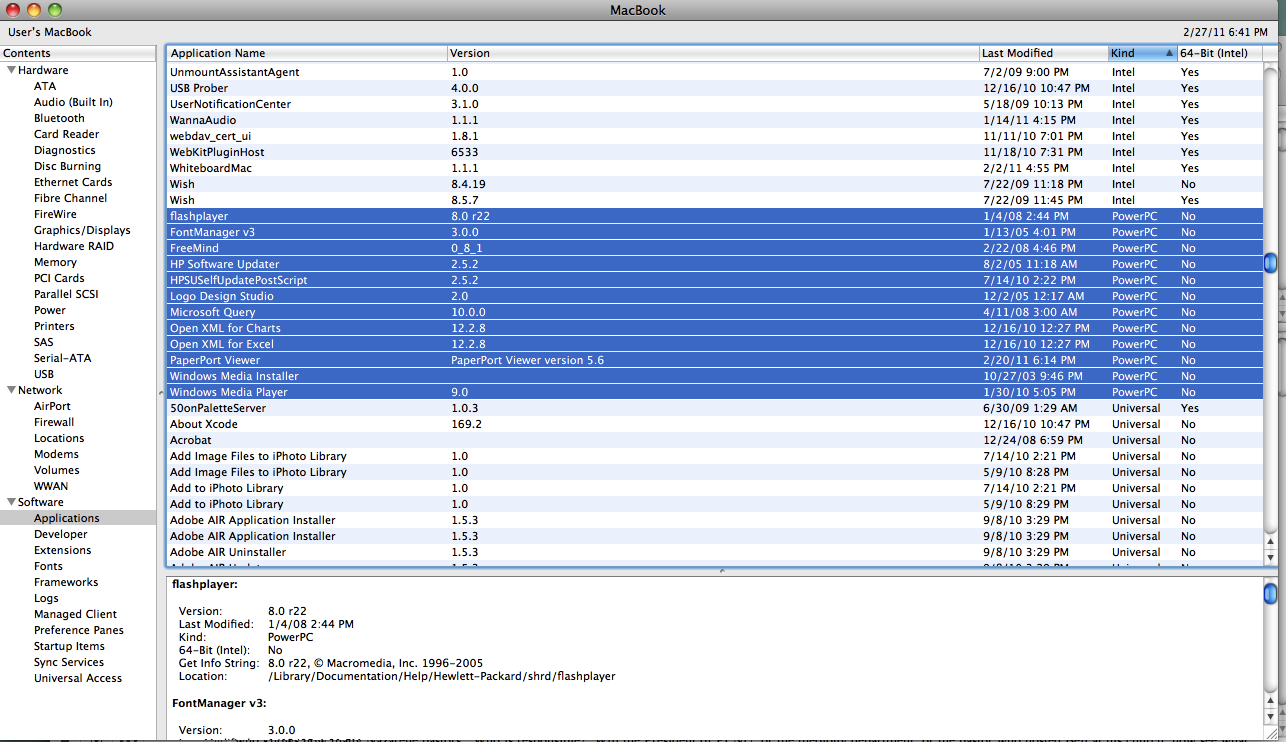Select 50onPaletteServer row
The image size is (1286, 742).
(714, 408)
